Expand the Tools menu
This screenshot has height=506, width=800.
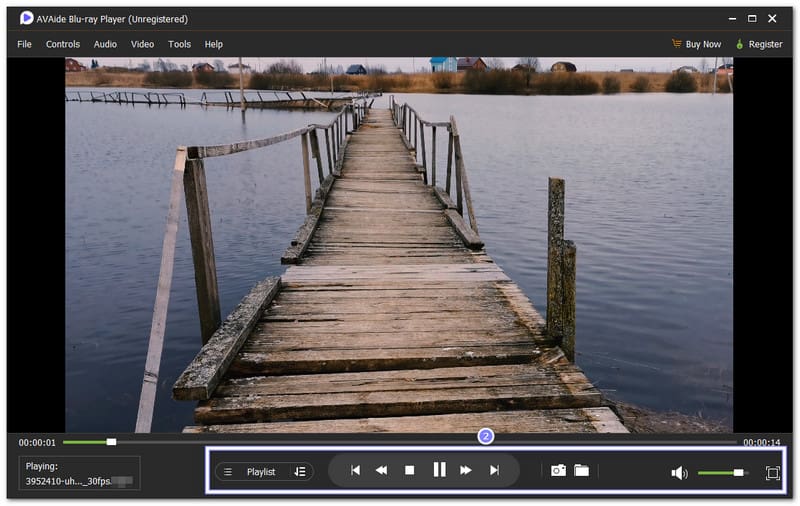point(179,44)
